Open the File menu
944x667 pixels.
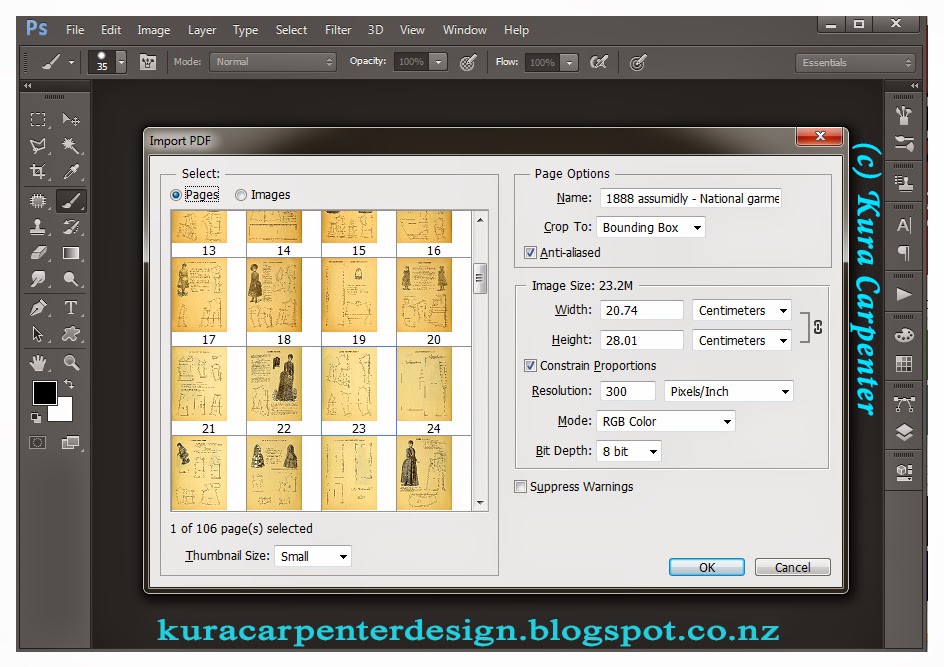click(75, 29)
